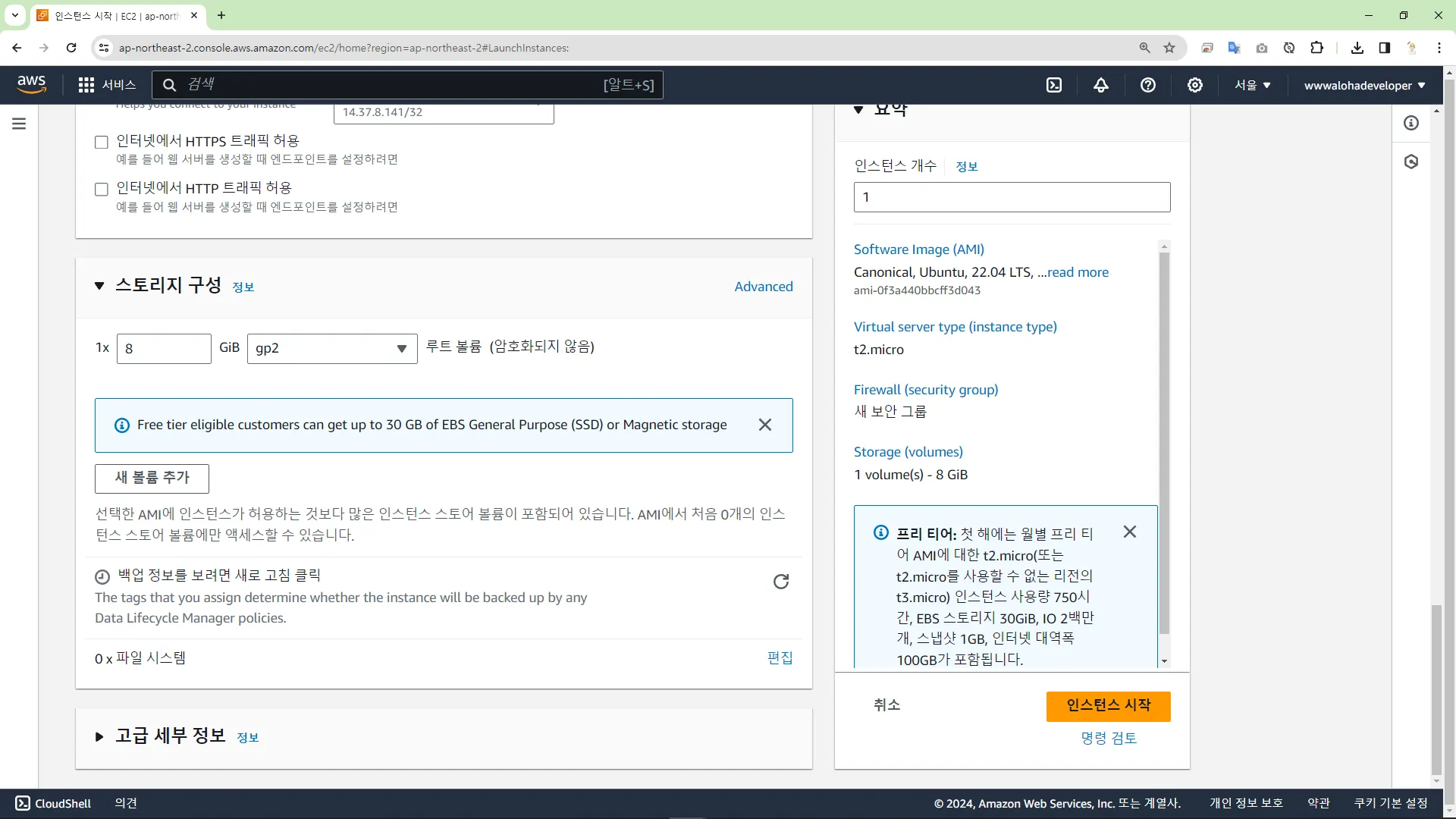Open the side navigation hamburger menu

click(x=19, y=124)
